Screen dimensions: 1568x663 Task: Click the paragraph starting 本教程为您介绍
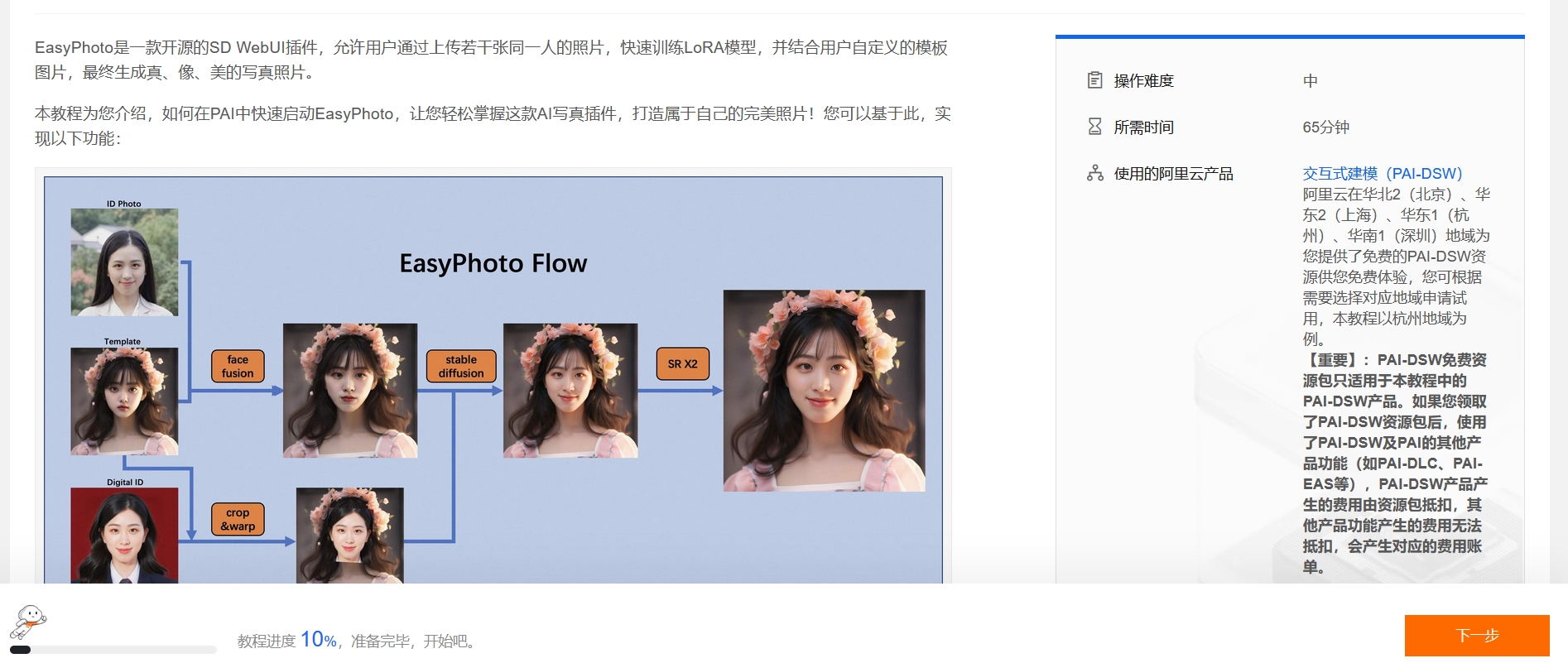point(493,126)
